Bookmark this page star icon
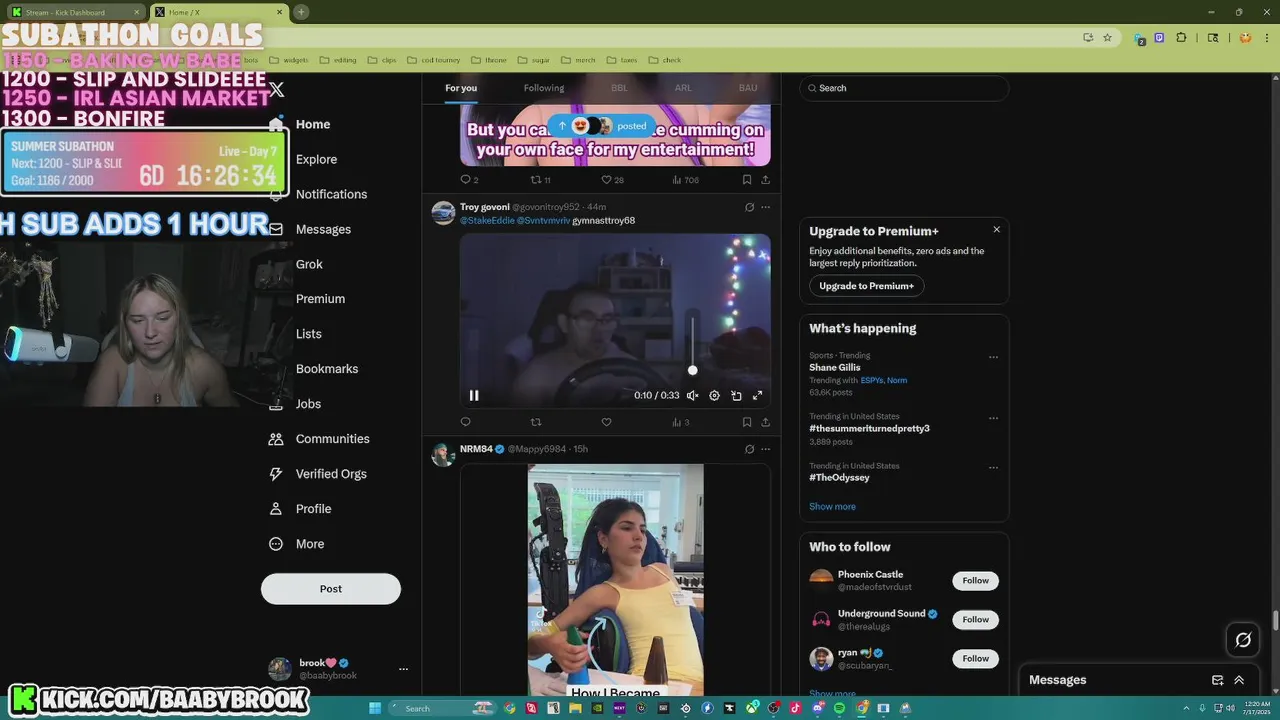1280x720 pixels. click(x=1107, y=38)
